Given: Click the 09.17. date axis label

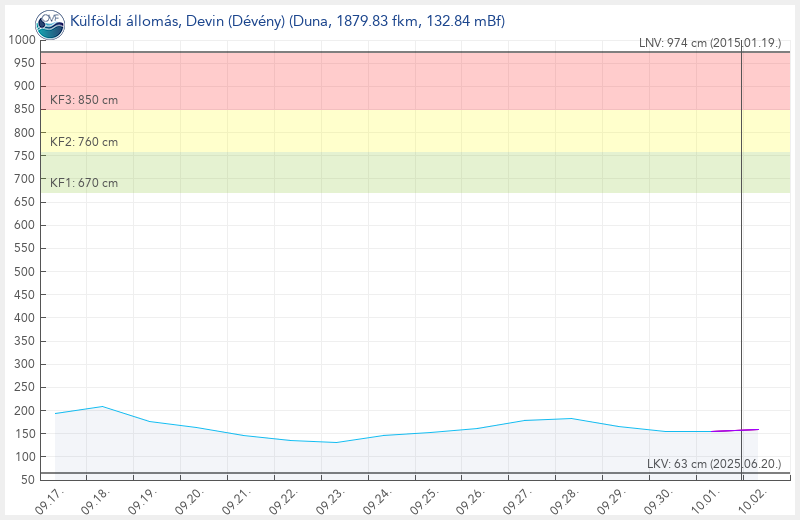Looking at the screenshot, I should [x=50, y=498].
